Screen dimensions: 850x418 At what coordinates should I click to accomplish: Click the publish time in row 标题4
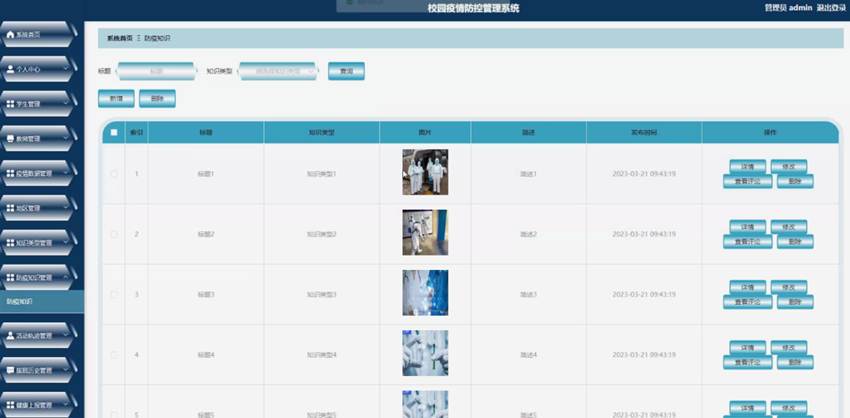(x=644, y=355)
